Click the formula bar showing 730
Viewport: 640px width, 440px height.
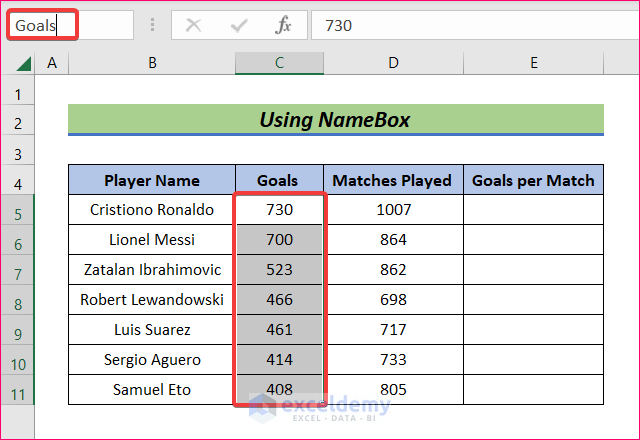(470, 25)
